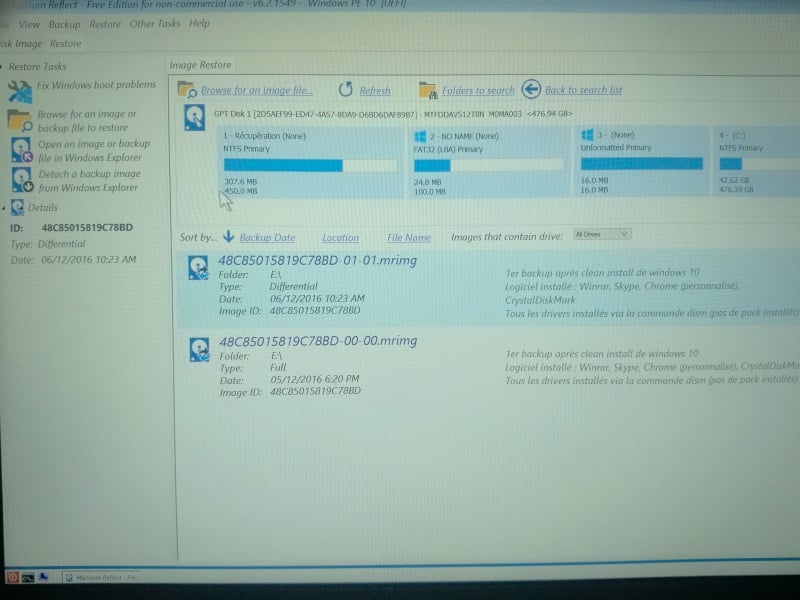Click Windows logo icon on partition 2

point(420,136)
